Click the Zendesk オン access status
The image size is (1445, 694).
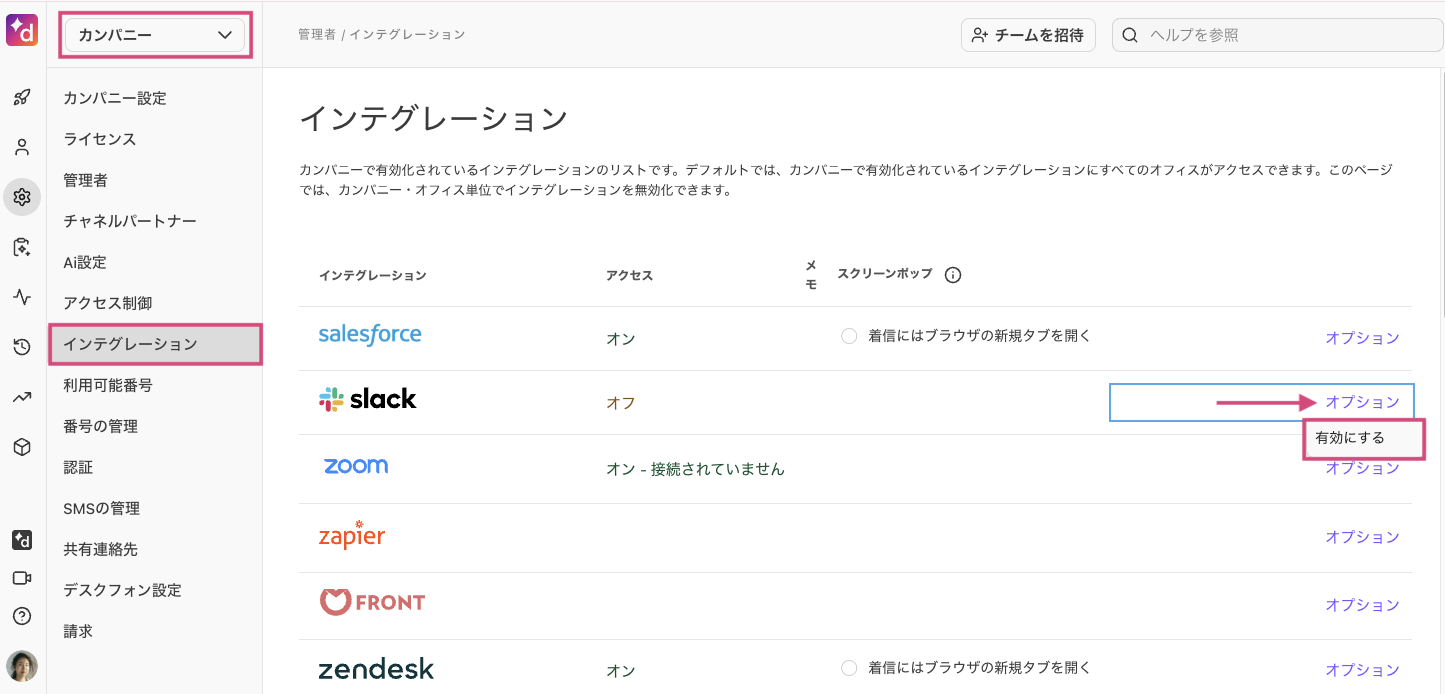tap(621, 671)
